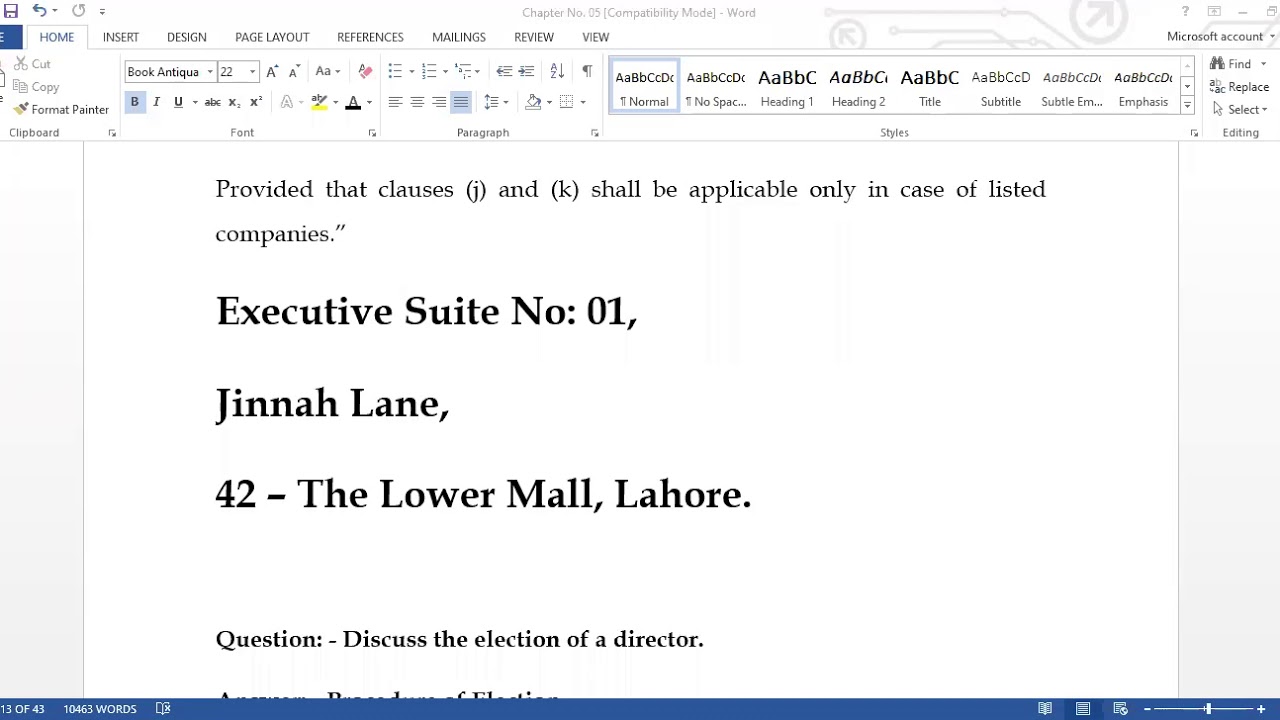1280x720 pixels.
Task: Shrink font size with the small A icon
Action: [x=293, y=72]
